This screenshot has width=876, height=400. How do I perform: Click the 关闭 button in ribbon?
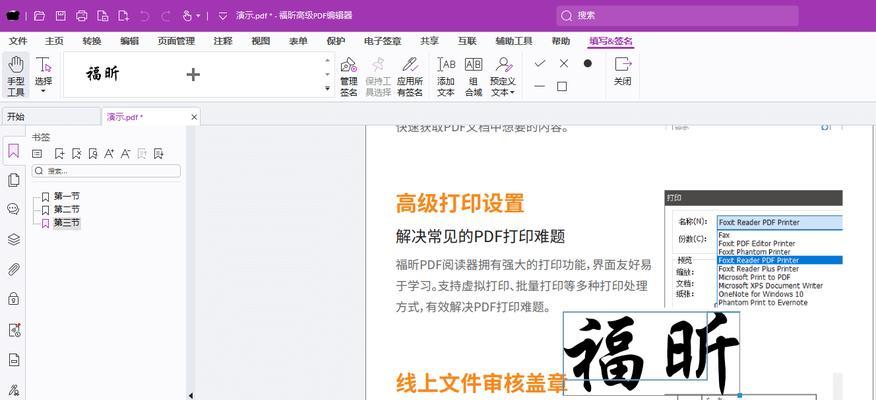[x=622, y=71]
